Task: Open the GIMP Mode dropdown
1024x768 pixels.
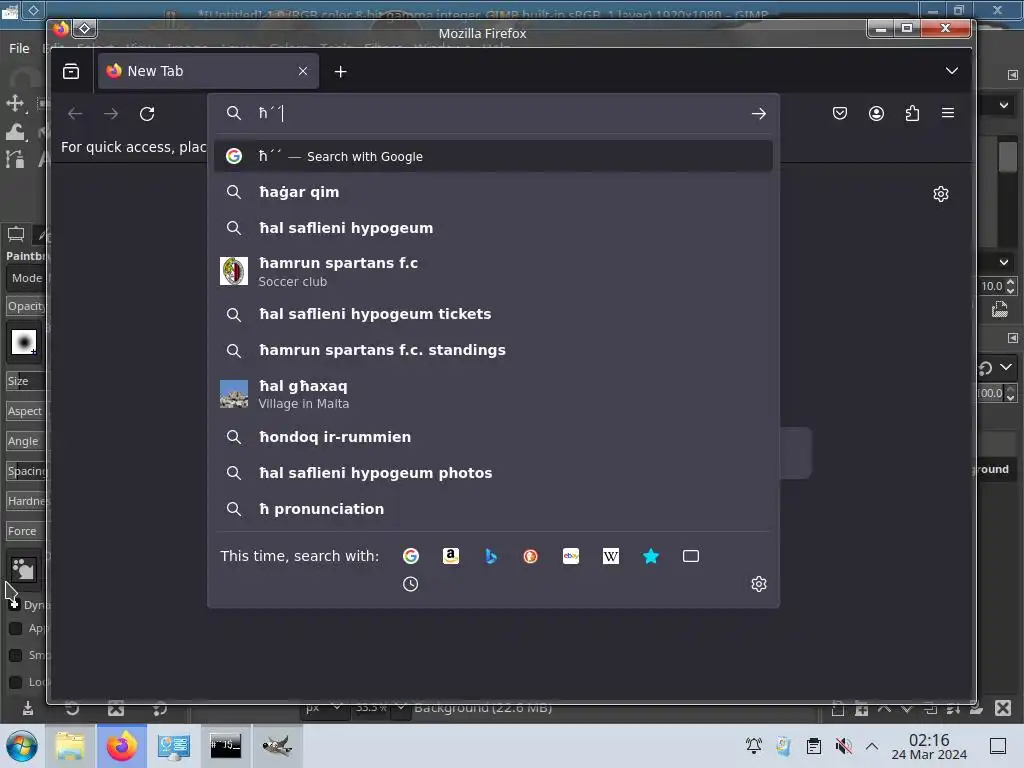Action: (27, 278)
